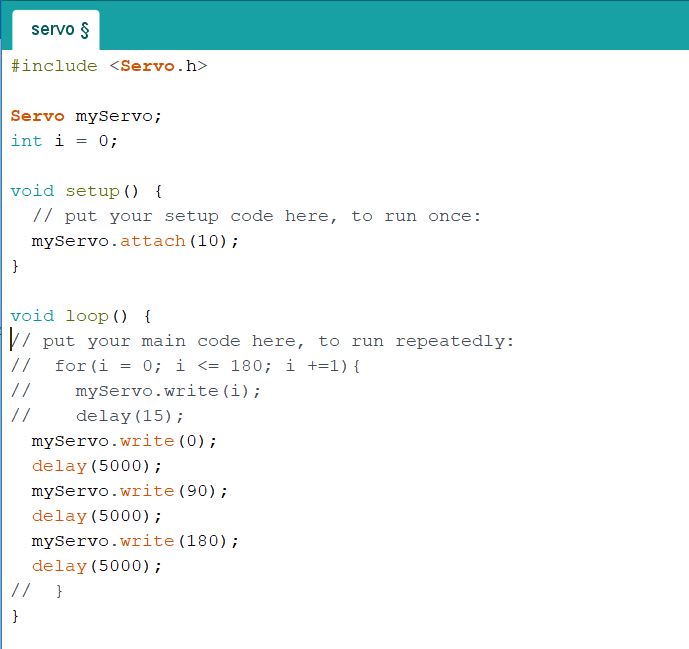Click the commented 'delay(15);' line
The height and width of the screenshot is (649, 689).
[97, 416]
